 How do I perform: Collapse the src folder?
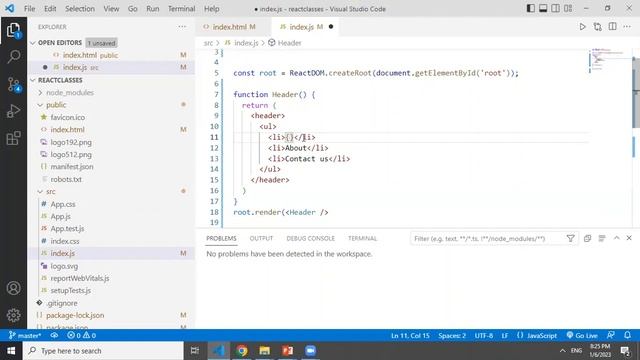(51, 191)
